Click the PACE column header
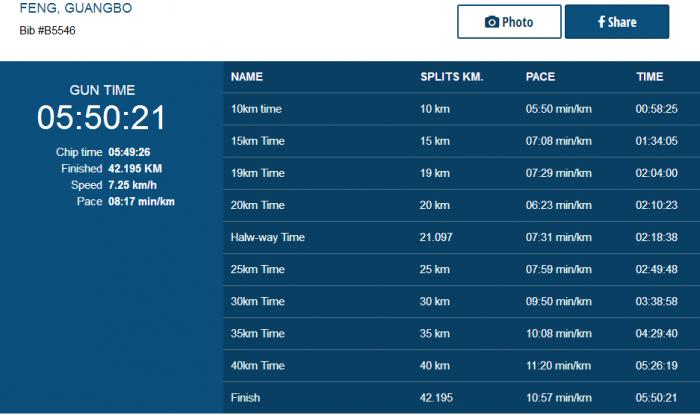 tap(540, 77)
